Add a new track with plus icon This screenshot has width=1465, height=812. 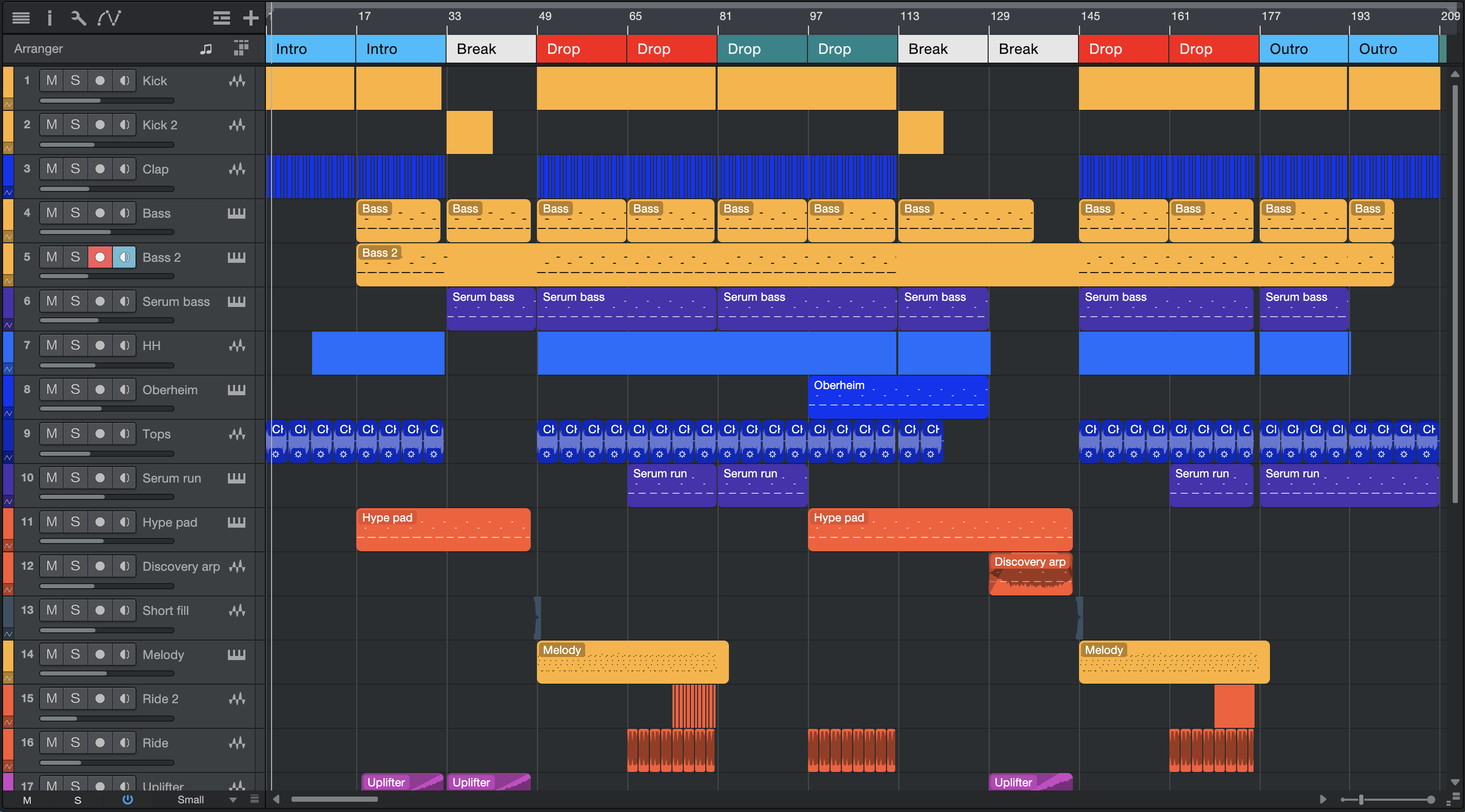(251, 18)
